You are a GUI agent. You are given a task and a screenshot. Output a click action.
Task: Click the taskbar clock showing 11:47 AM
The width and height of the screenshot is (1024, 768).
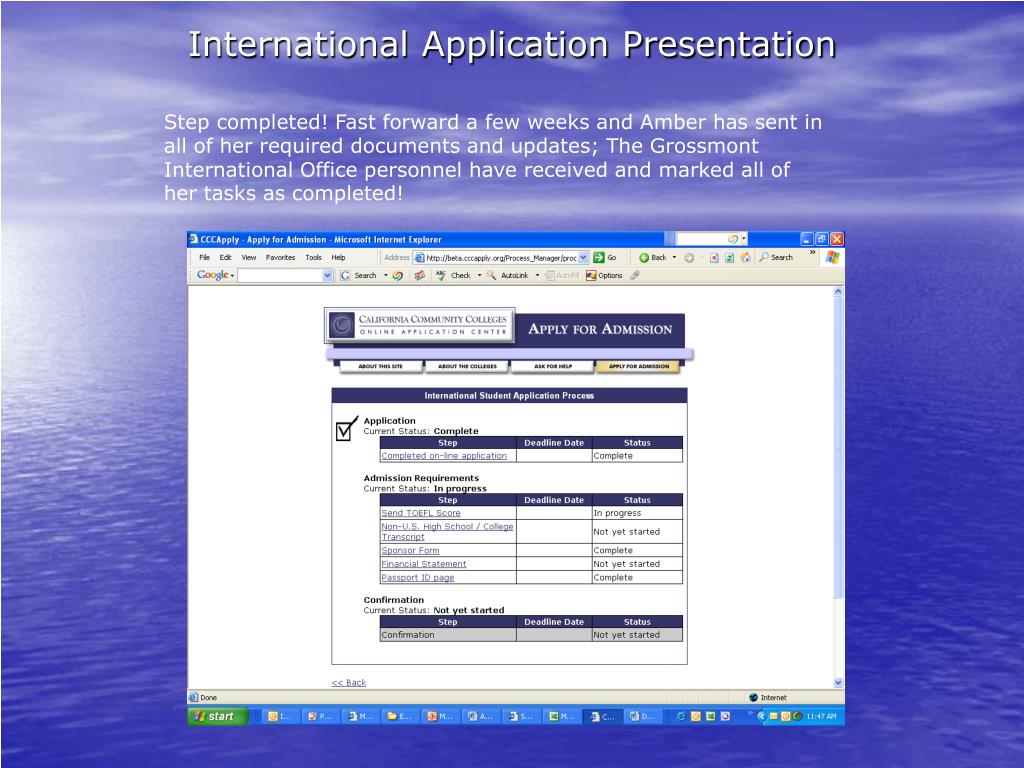822,716
